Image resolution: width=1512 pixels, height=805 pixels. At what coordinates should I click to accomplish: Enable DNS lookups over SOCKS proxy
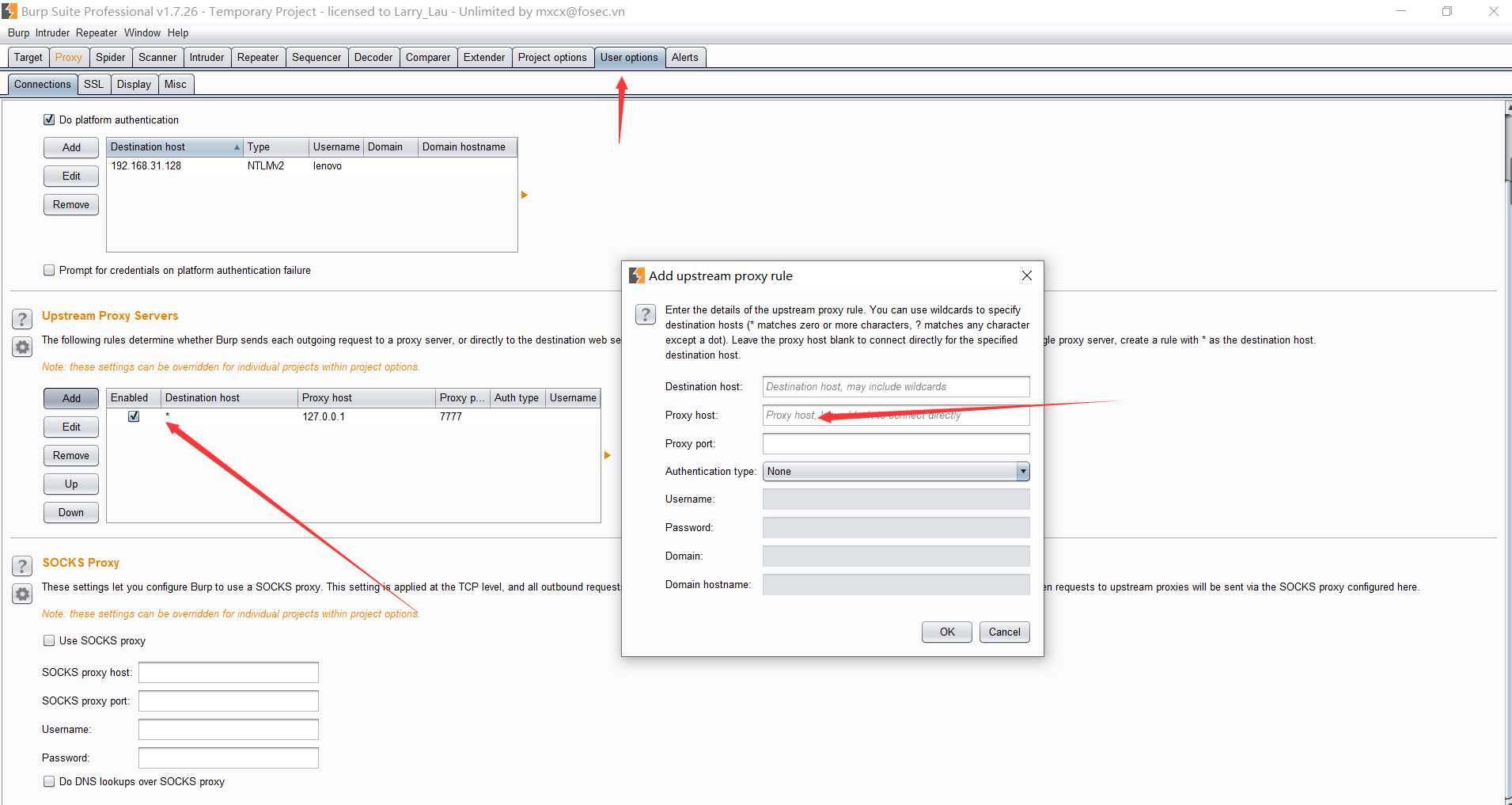[49, 781]
